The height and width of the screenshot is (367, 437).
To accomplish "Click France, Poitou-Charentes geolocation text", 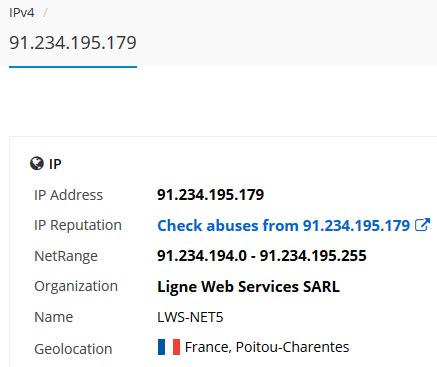I will coord(267,347).
